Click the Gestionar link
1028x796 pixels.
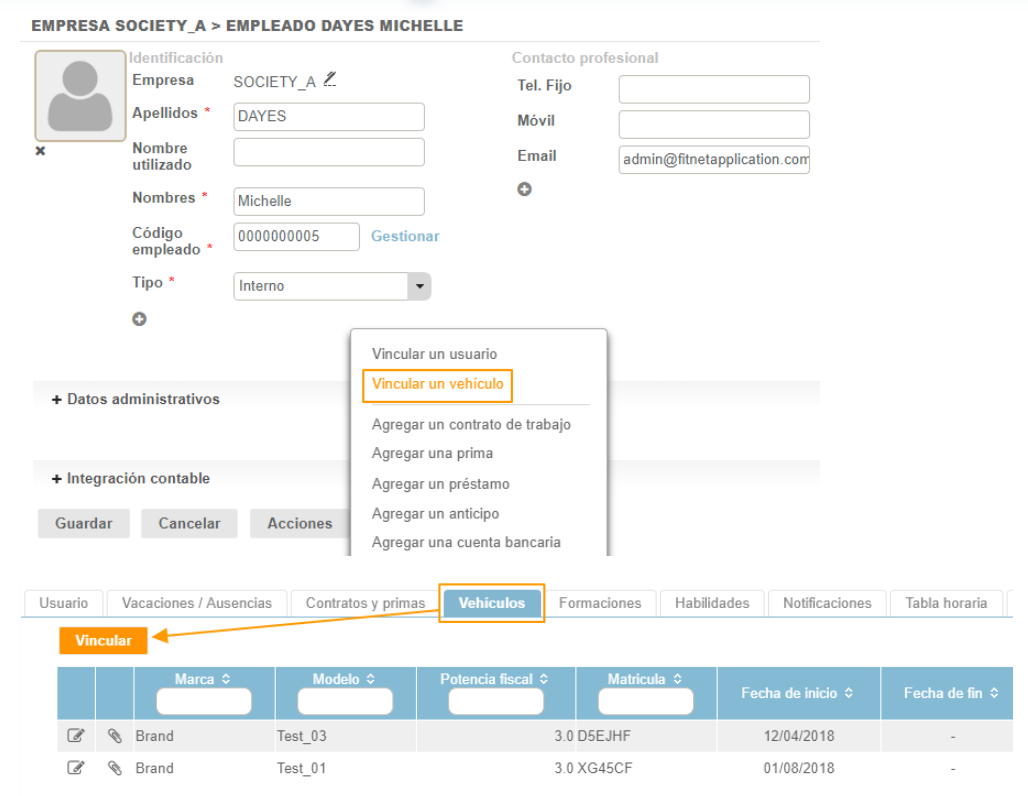click(x=405, y=236)
